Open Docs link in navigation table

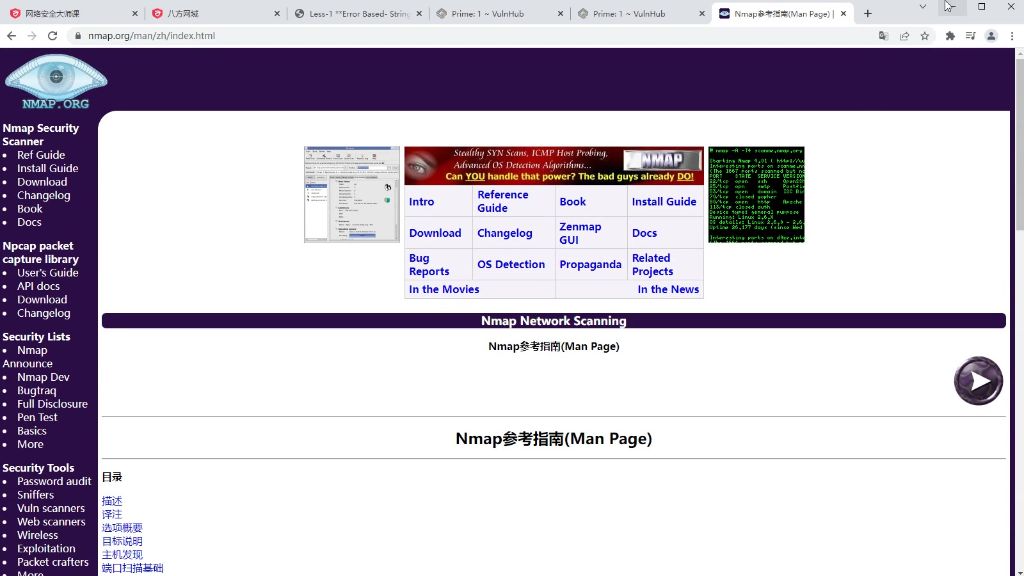point(644,233)
